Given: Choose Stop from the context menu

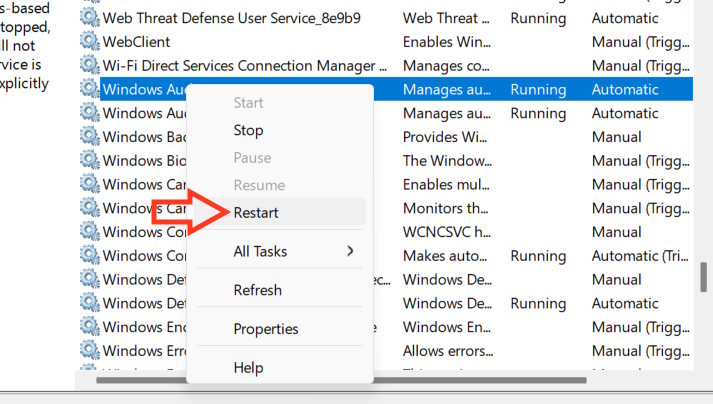Looking at the screenshot, I should point(248,130).
